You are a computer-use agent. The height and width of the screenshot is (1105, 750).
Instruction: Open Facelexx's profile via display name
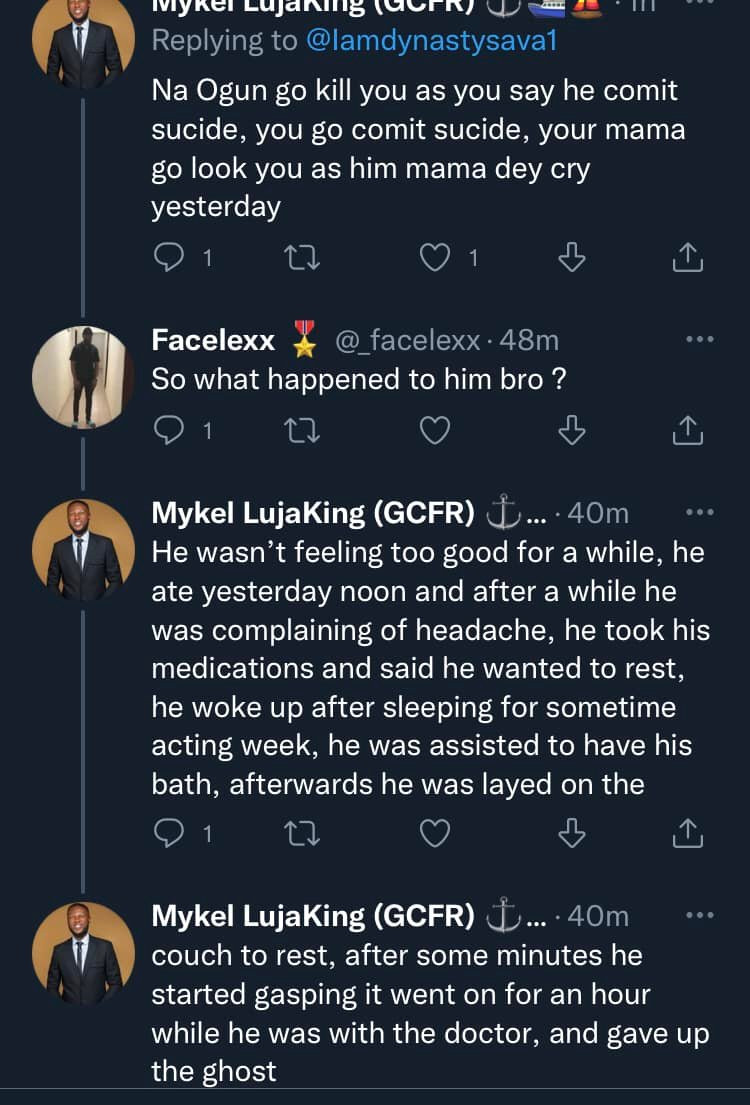click(x=213, y=340)
